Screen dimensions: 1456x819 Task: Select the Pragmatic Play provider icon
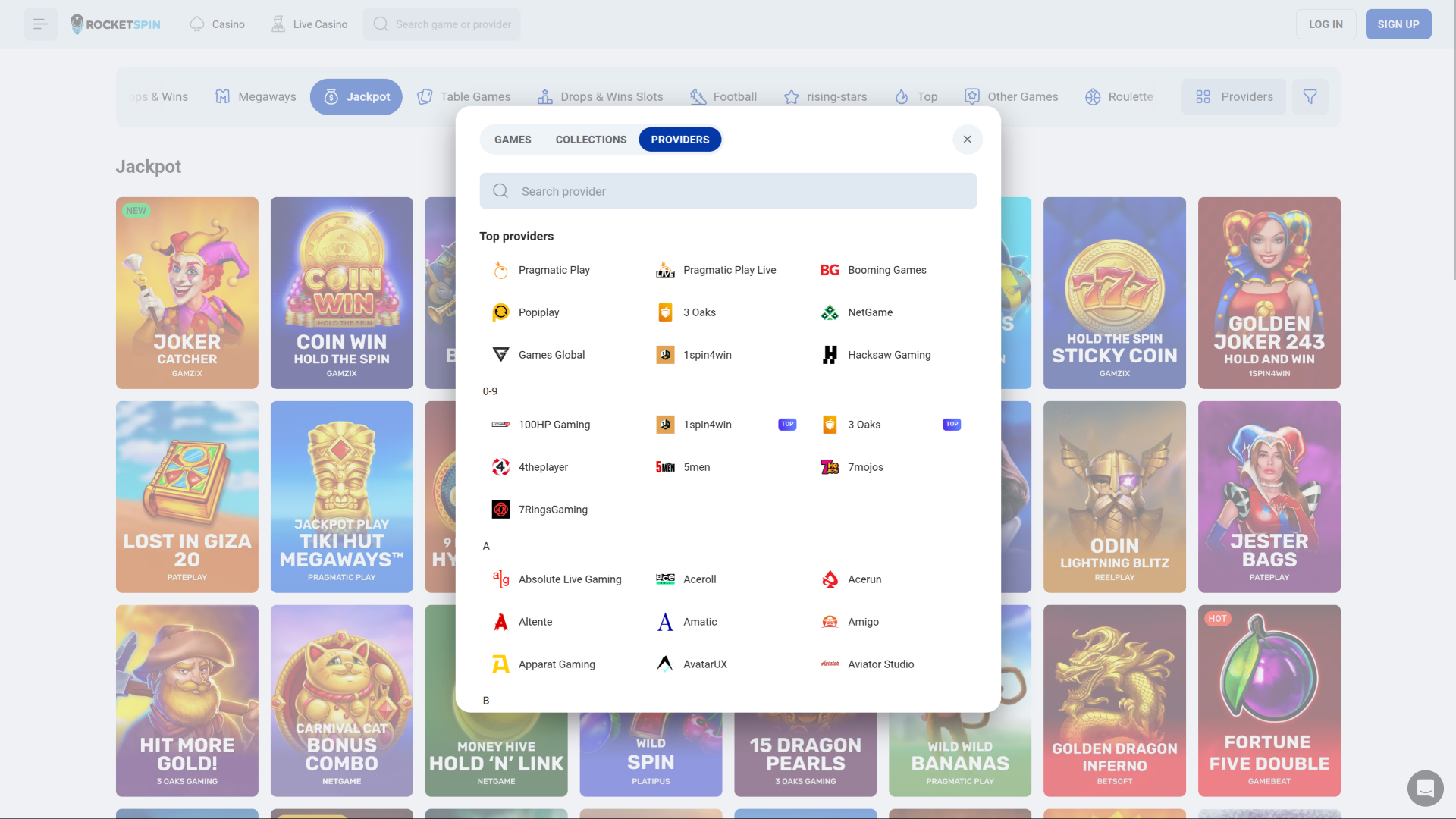point(500,269)
